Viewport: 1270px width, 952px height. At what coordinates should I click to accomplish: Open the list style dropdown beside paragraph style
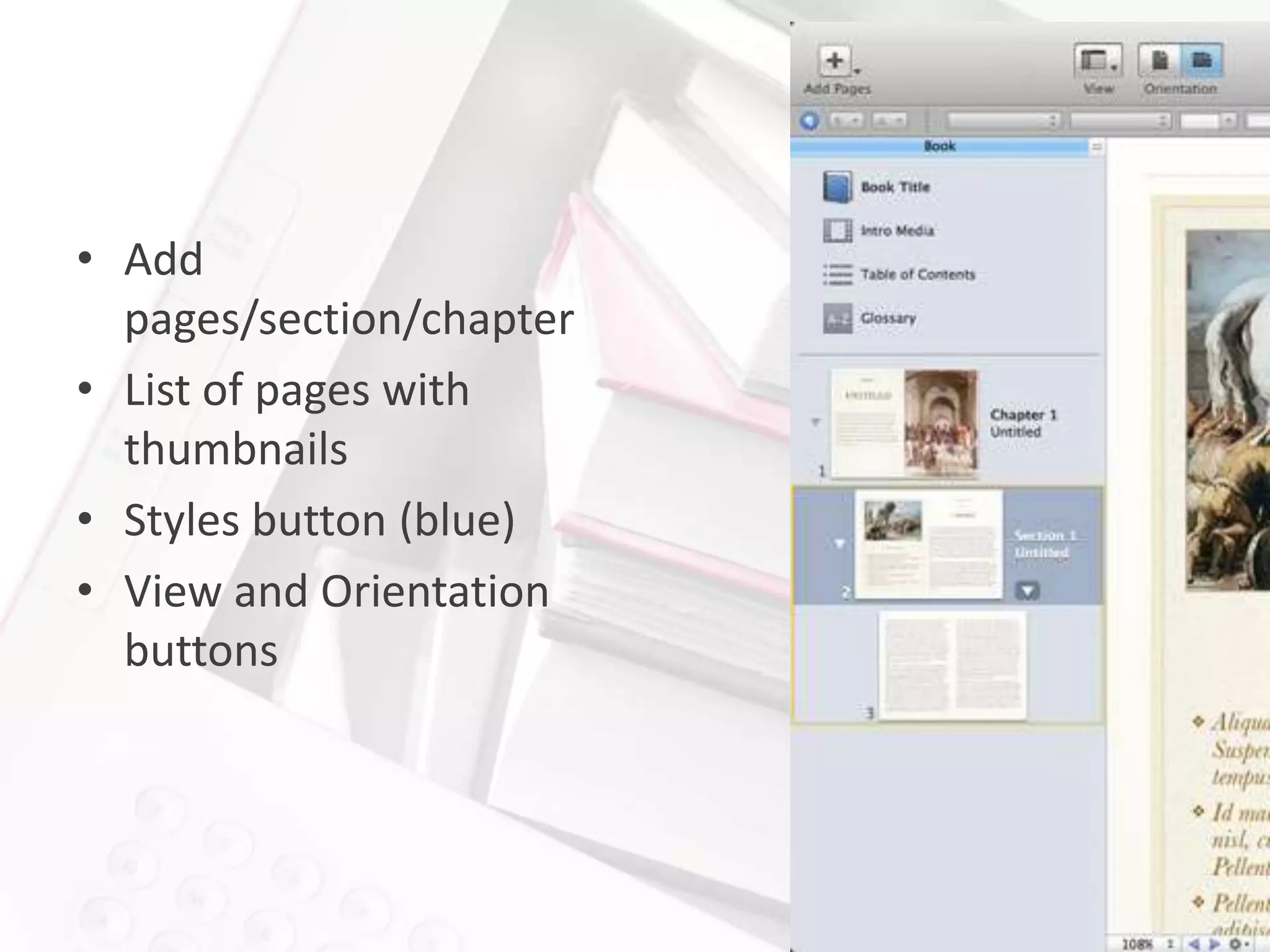[x=889, y=120]
